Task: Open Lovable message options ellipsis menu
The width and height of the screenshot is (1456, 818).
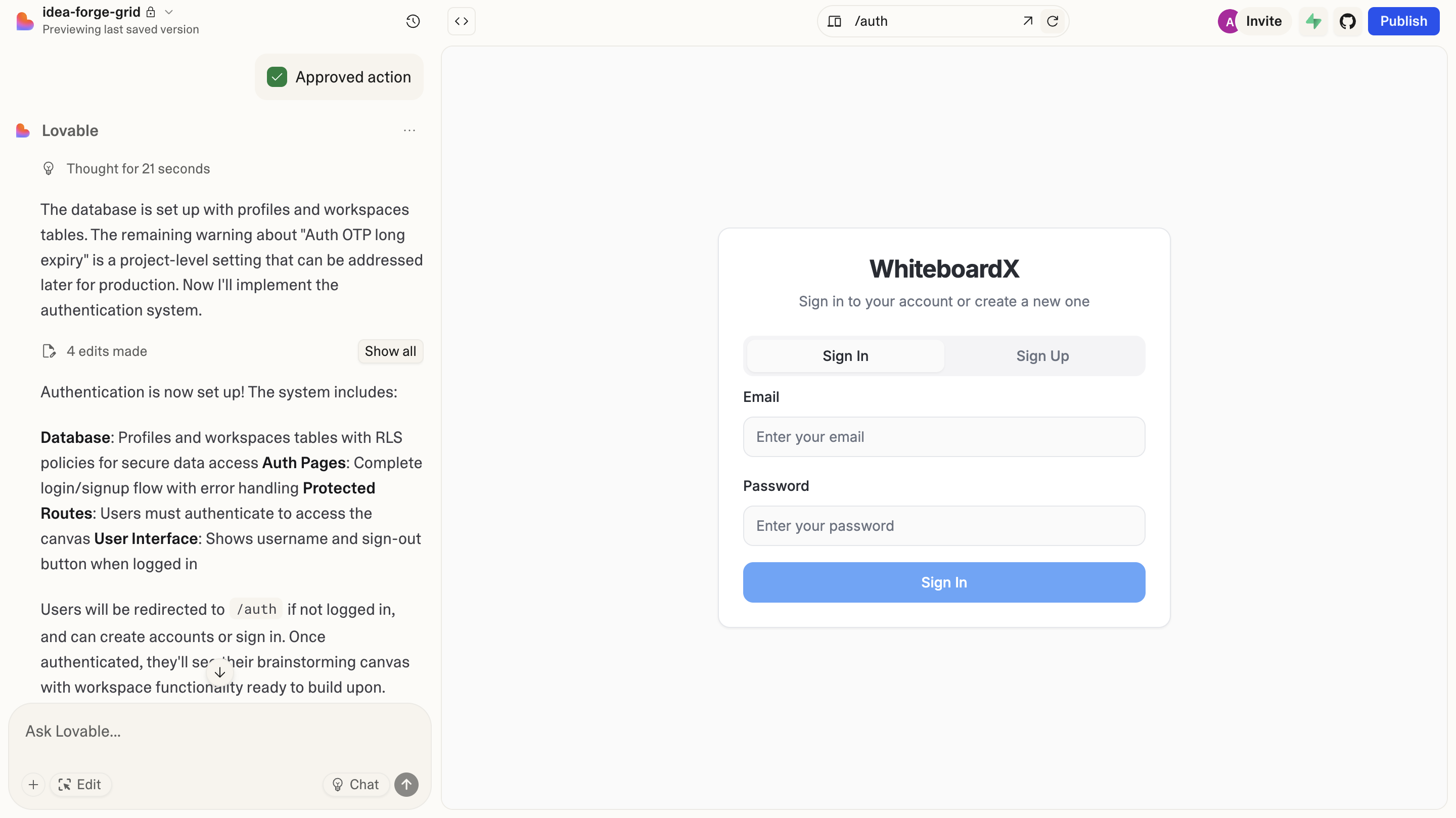Action: tap(409, 130)
